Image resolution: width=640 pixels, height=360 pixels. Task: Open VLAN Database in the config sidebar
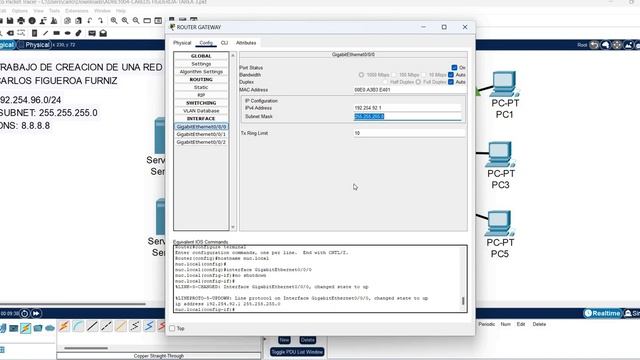tap(201, 111)
